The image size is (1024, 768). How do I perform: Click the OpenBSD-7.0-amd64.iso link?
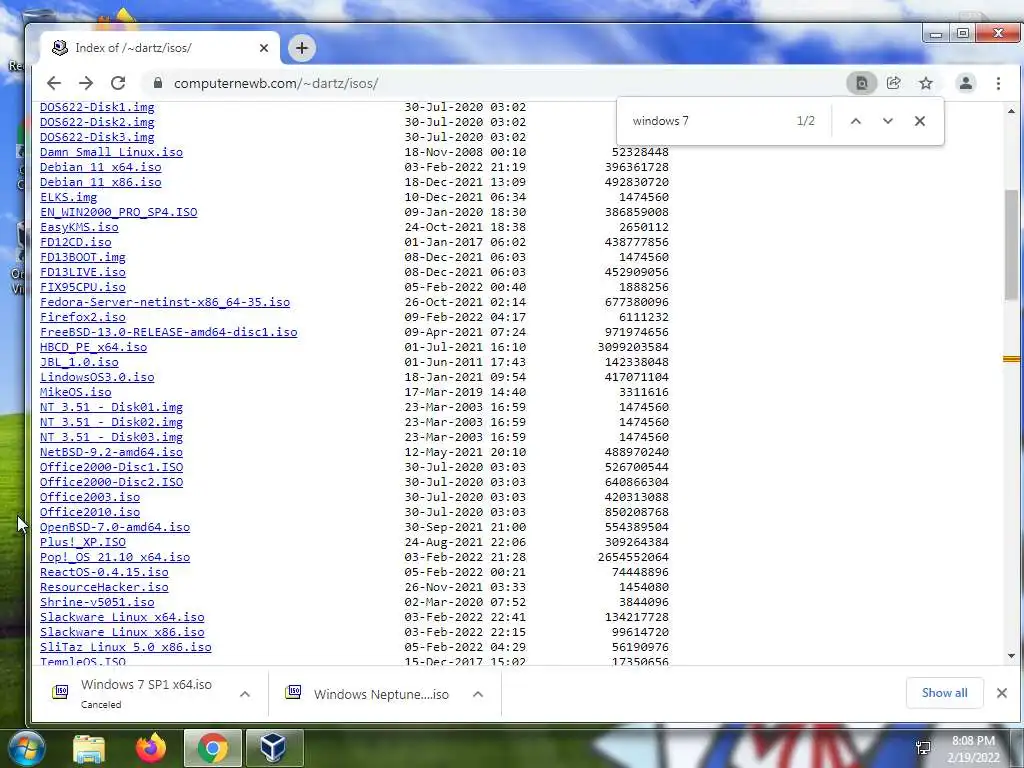point(115,528)
